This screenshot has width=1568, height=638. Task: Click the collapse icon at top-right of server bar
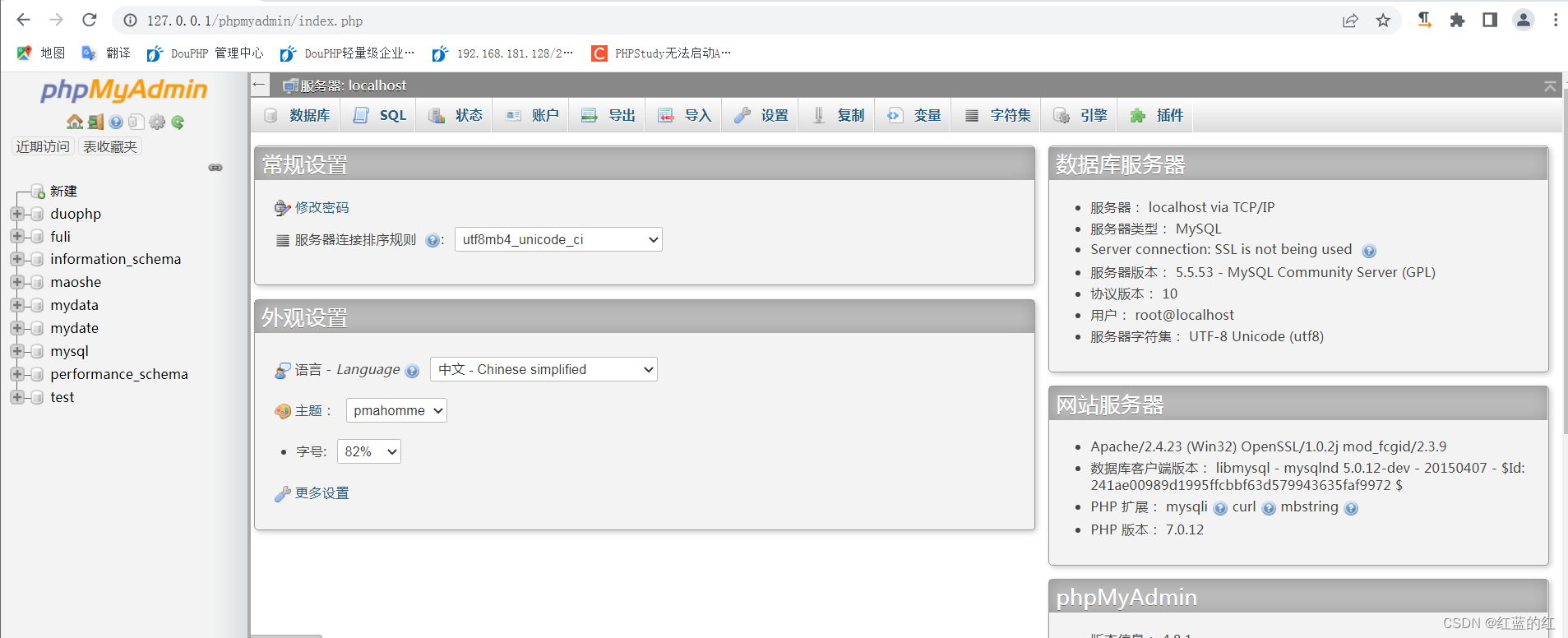click(1550, 86)
